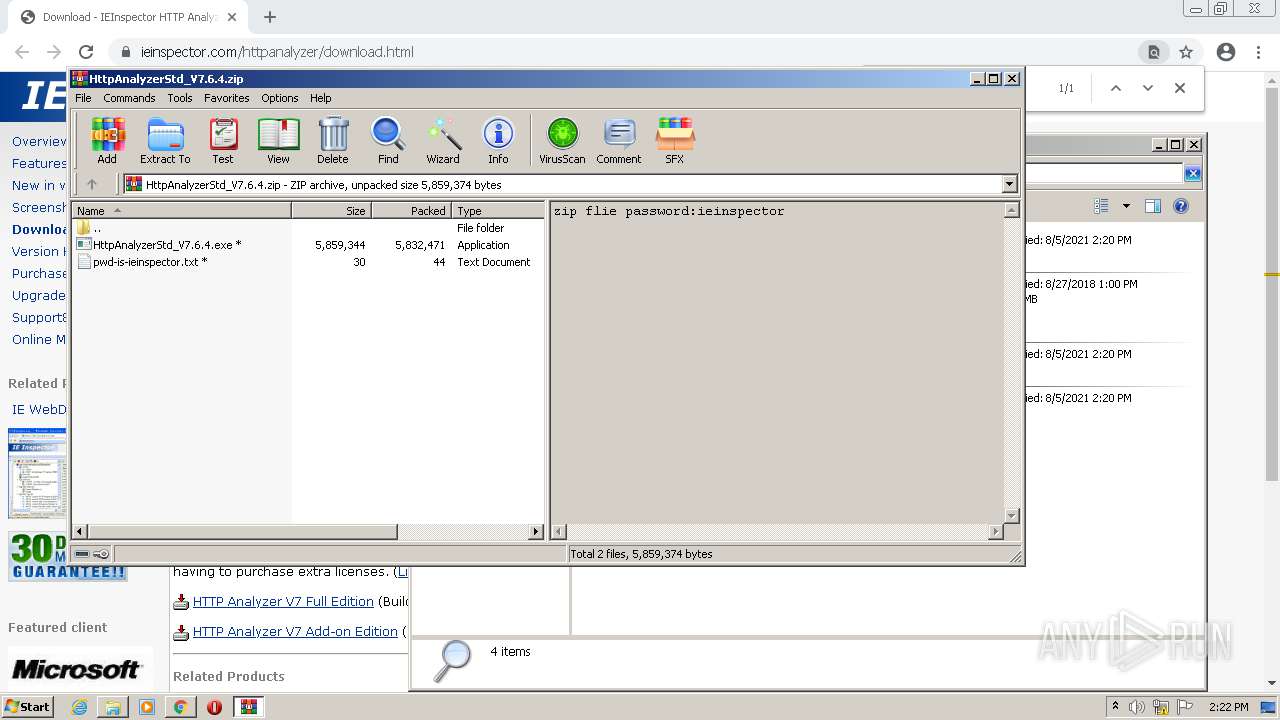Open the Commands menu

click(129, 98)
